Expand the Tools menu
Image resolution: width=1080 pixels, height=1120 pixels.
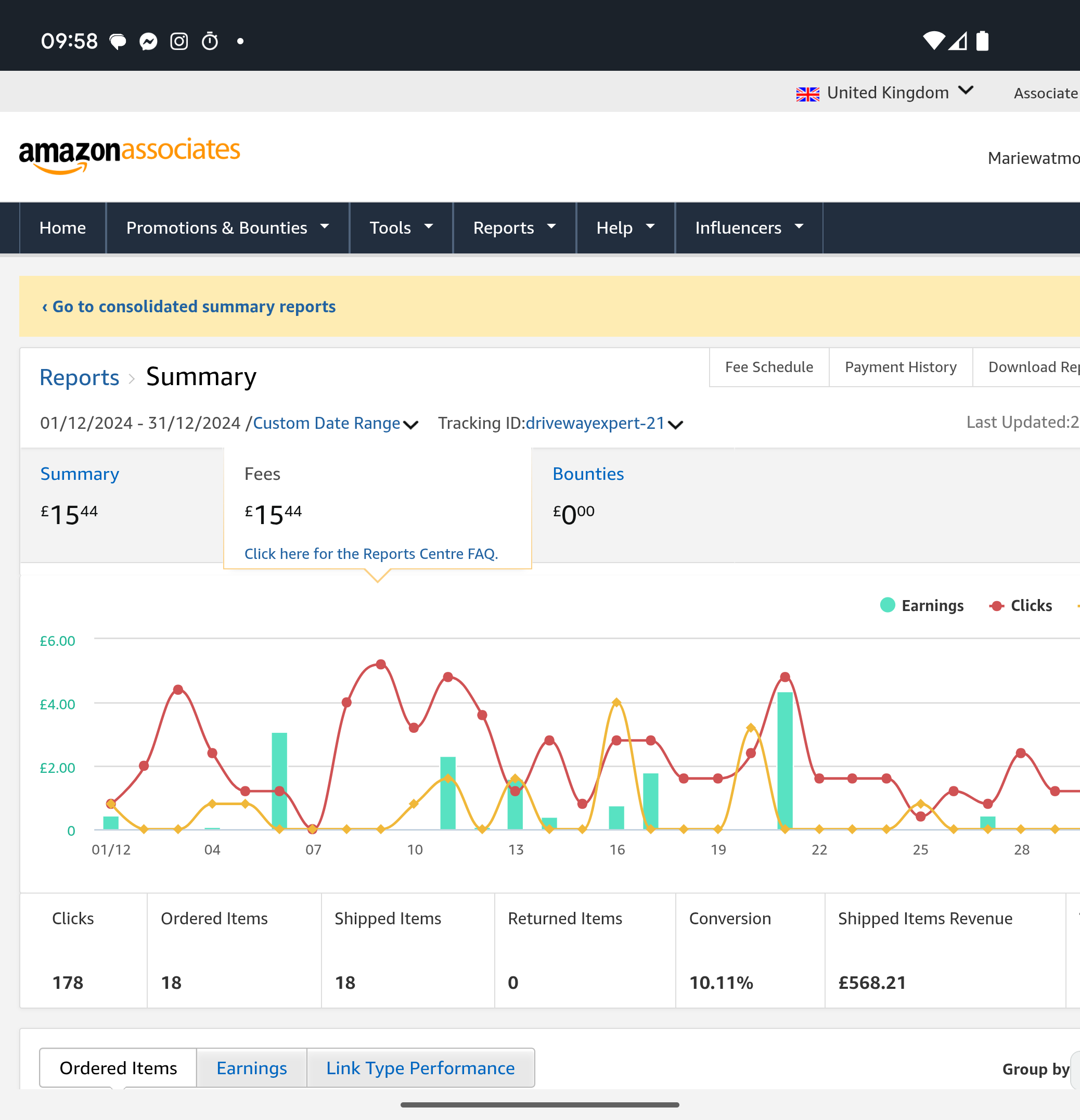pos(401,227)
